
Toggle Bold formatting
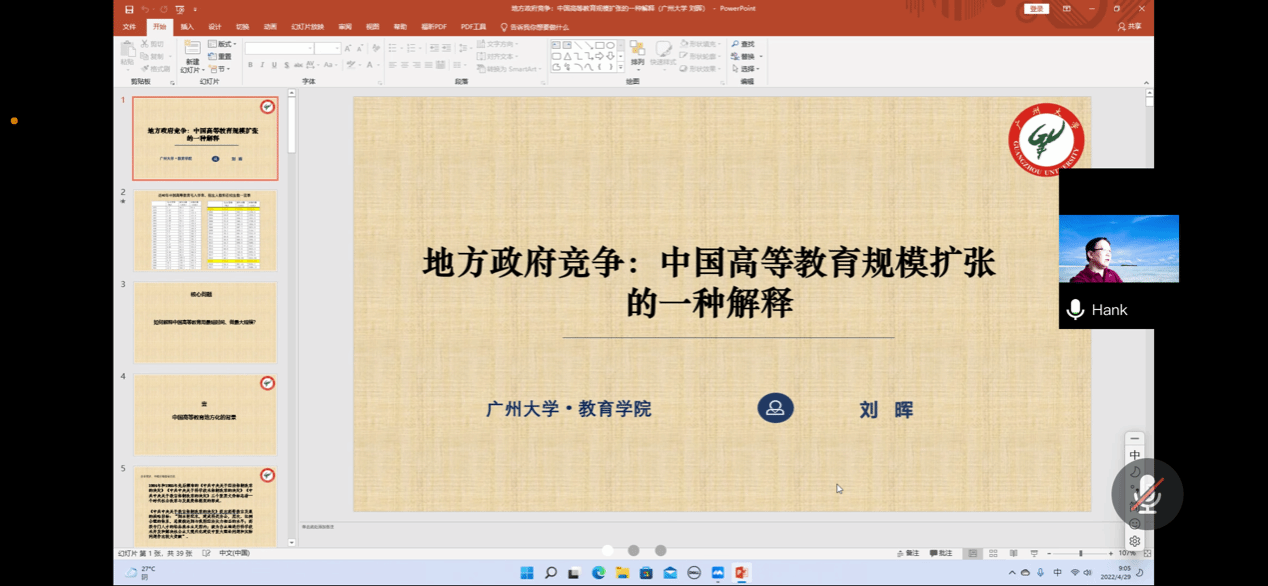pos(250,65)
